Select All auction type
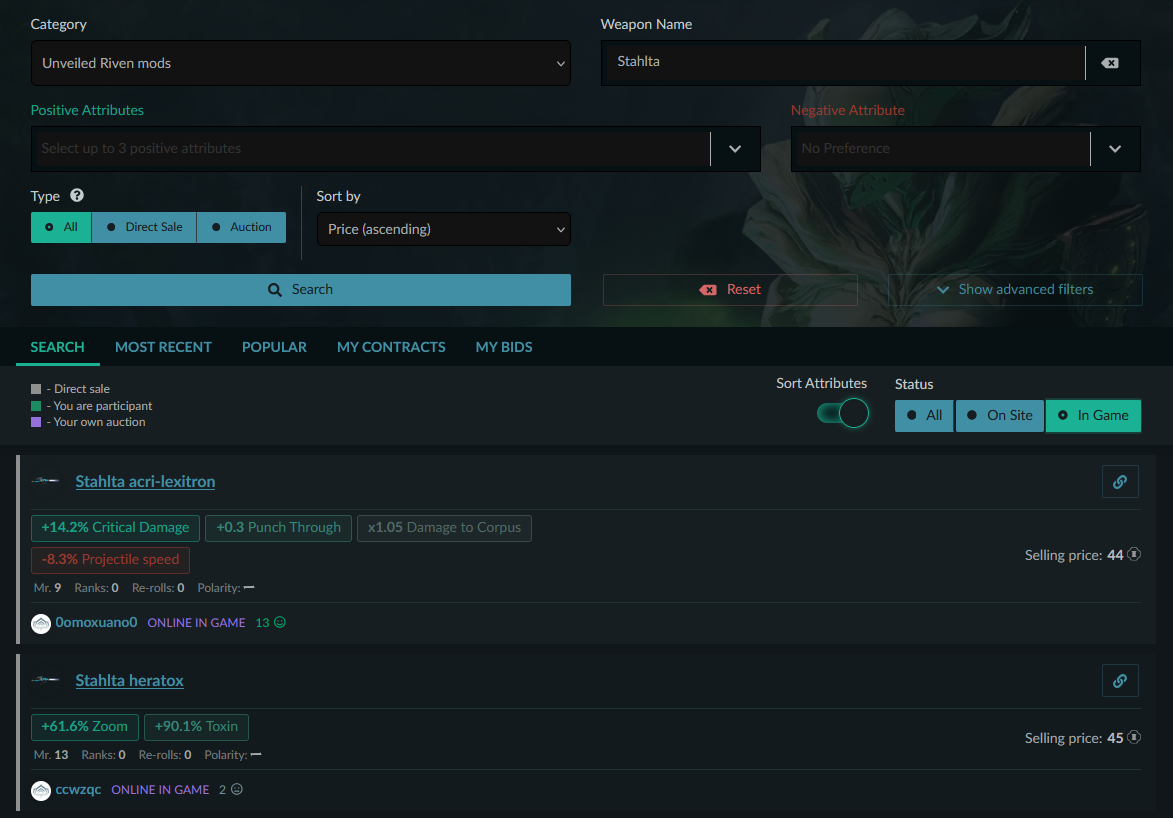The image size is (1173, 818). pyautogui.click(x=61, y=228)
